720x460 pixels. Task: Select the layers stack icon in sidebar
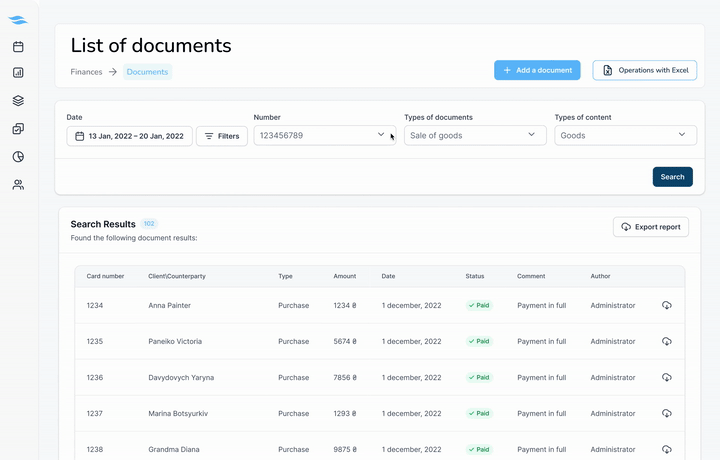(x=18, y=101)
